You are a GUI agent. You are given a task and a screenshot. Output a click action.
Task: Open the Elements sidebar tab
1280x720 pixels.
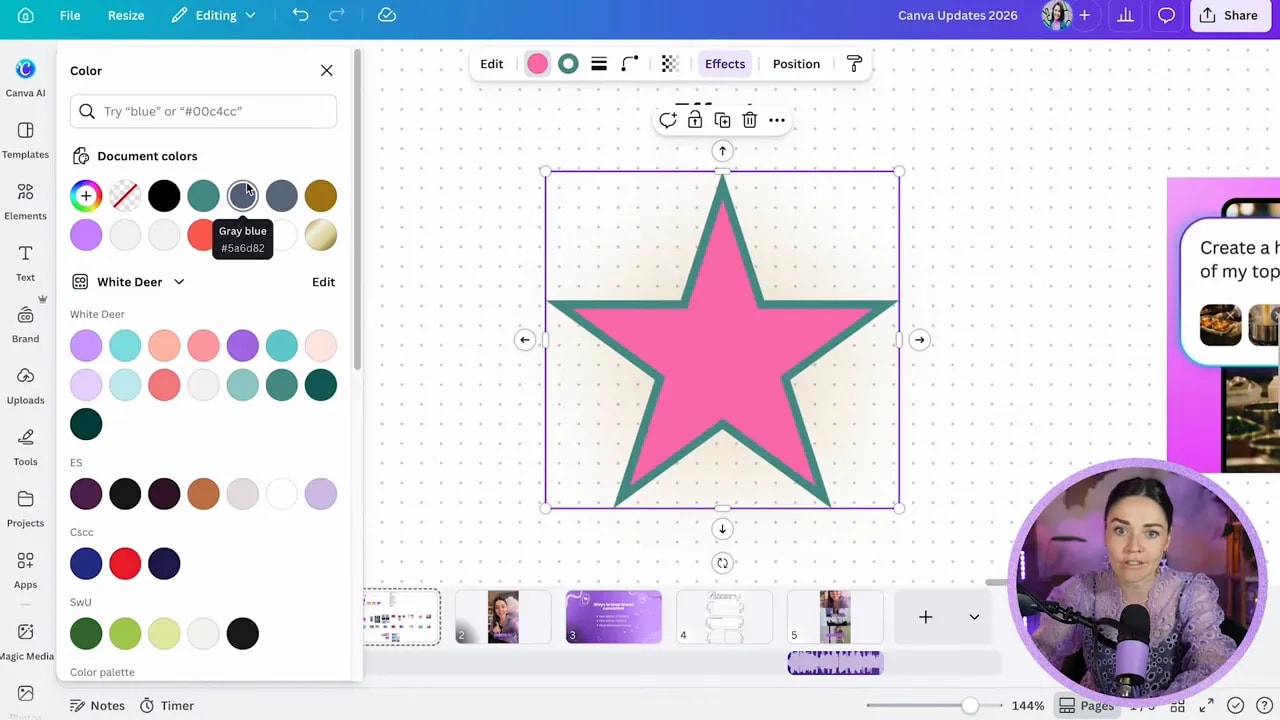25,201
